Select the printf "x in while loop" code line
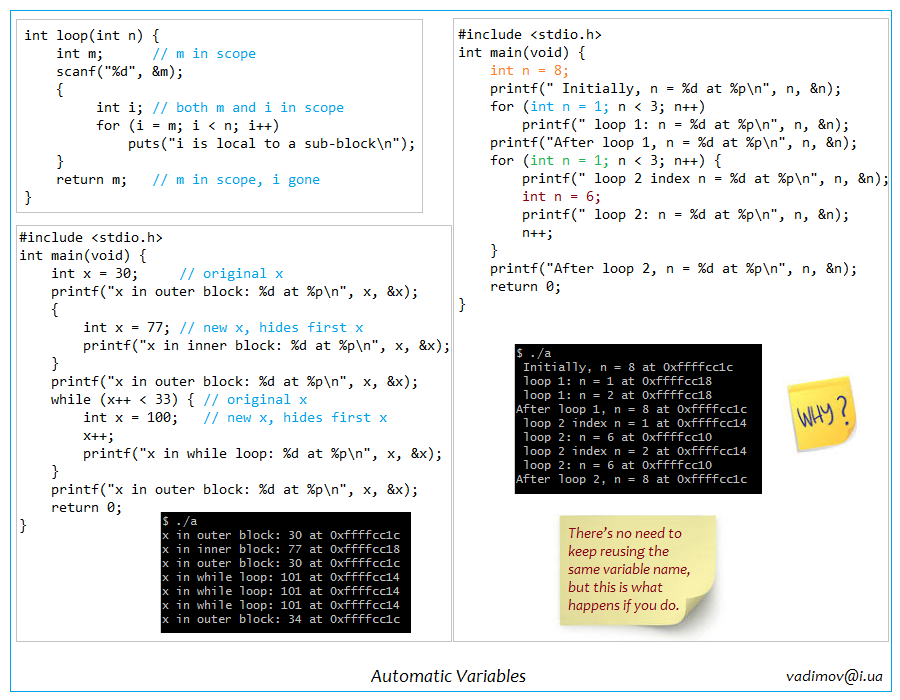The image size is (900, 700). [x=262, y=454]
